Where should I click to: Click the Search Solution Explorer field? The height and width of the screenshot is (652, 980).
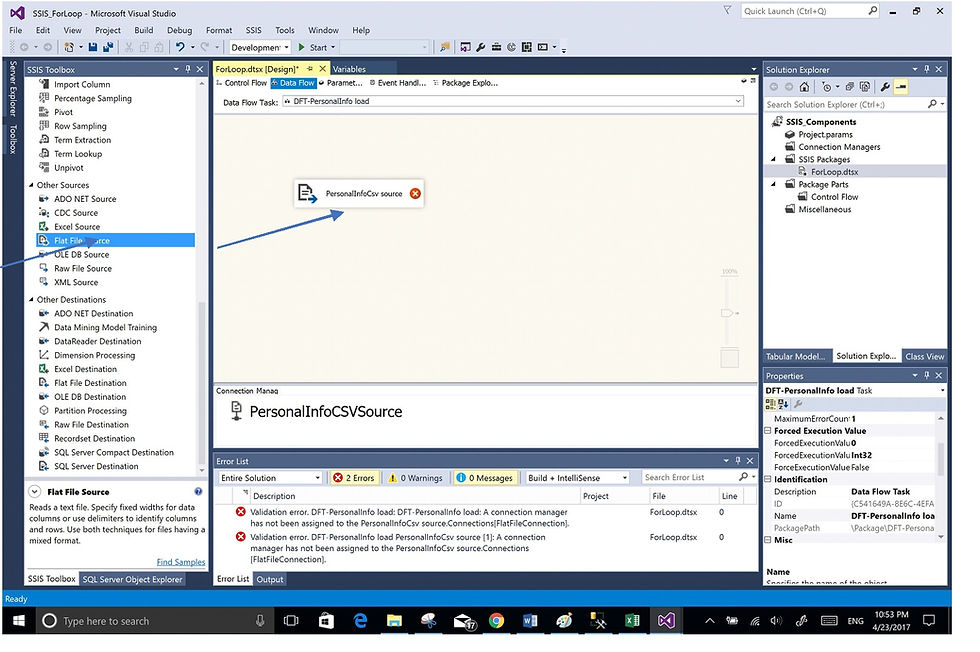pyautogui.click(x=847, y=104)
